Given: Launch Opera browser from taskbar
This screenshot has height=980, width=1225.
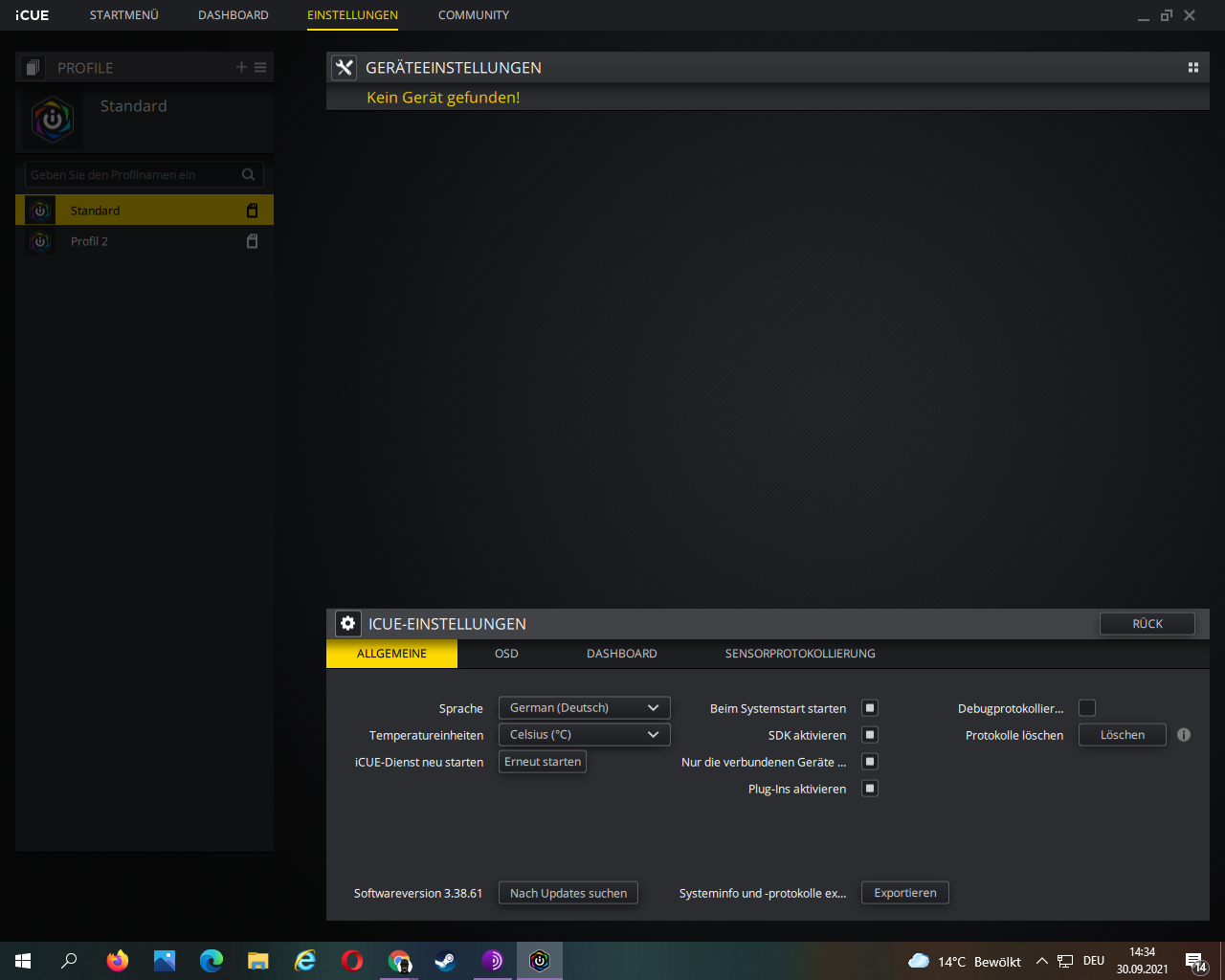Looking at the screenshot, I should click(x=352, y=961).
